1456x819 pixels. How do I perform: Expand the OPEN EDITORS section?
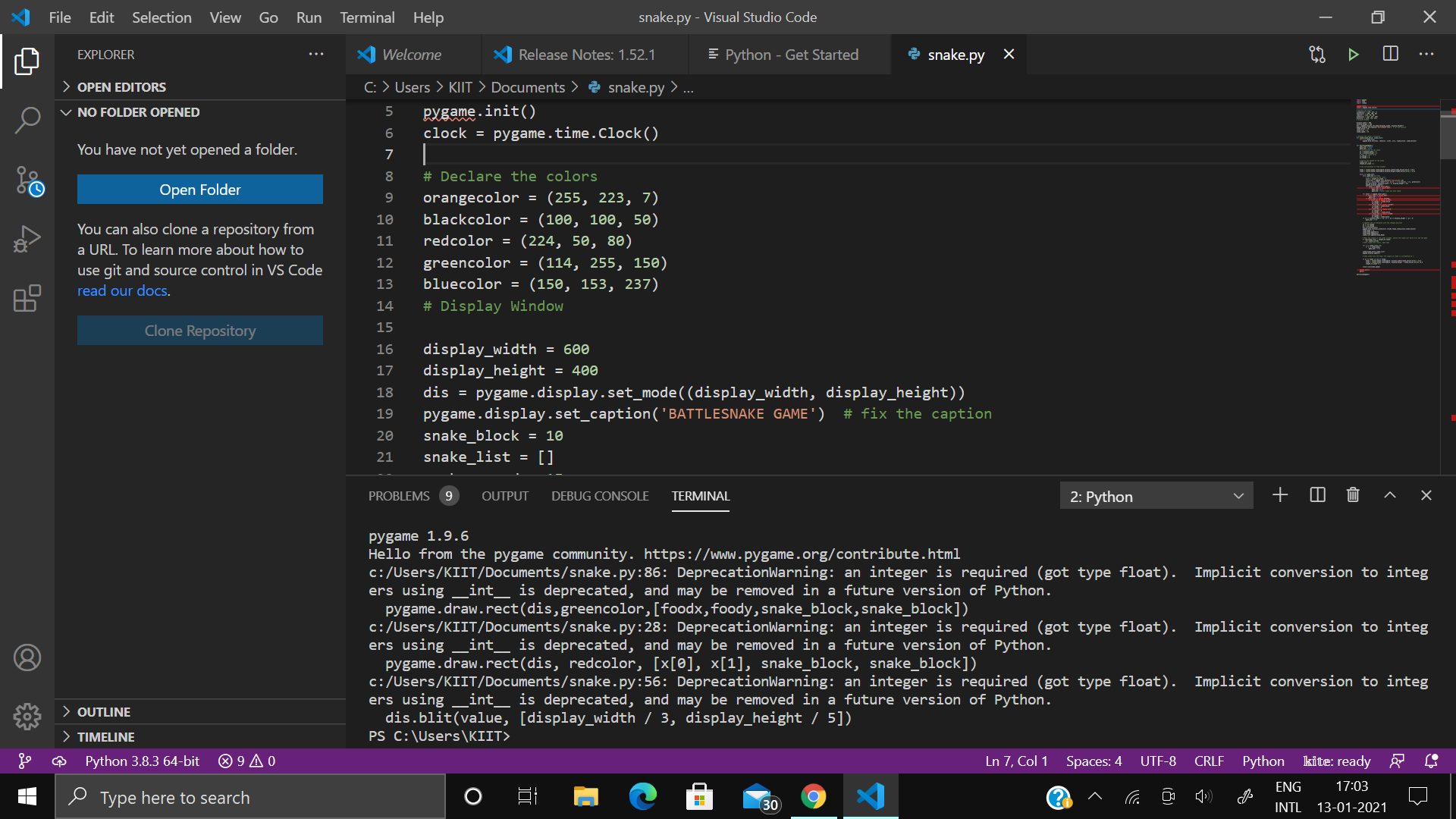(x=121, y=87)
